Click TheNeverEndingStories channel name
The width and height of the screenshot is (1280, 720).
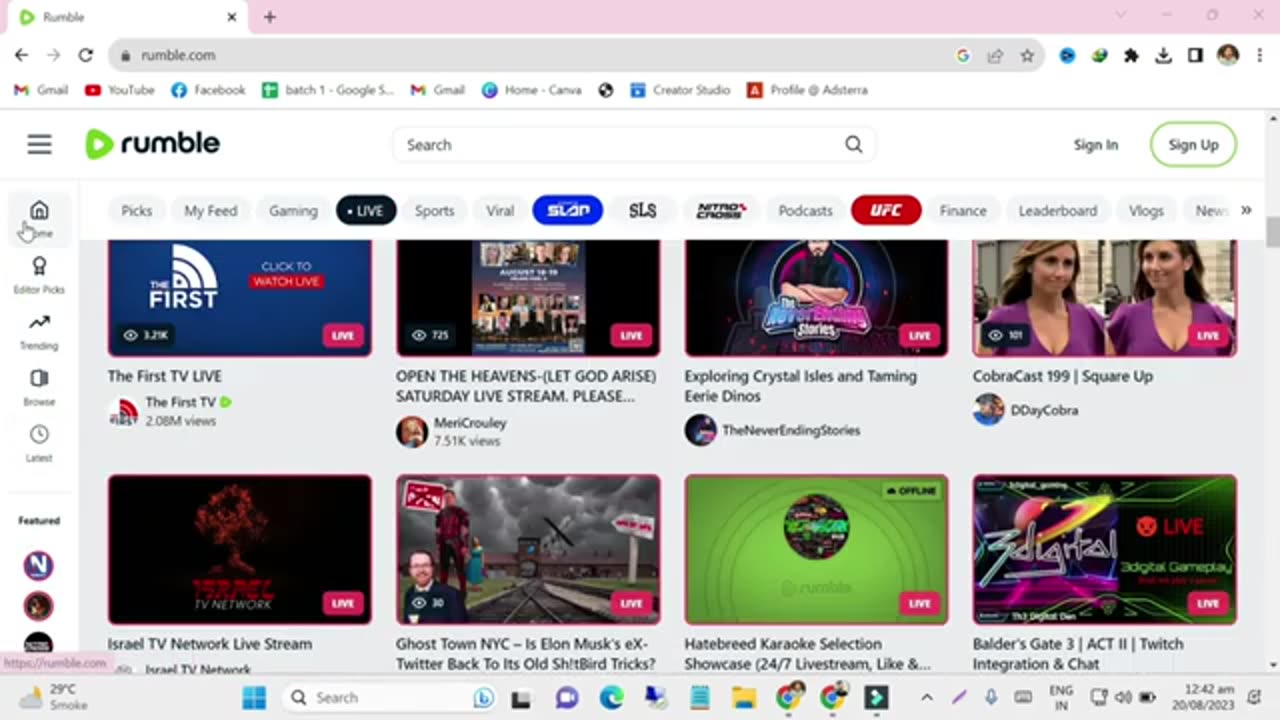coord(791,430)
